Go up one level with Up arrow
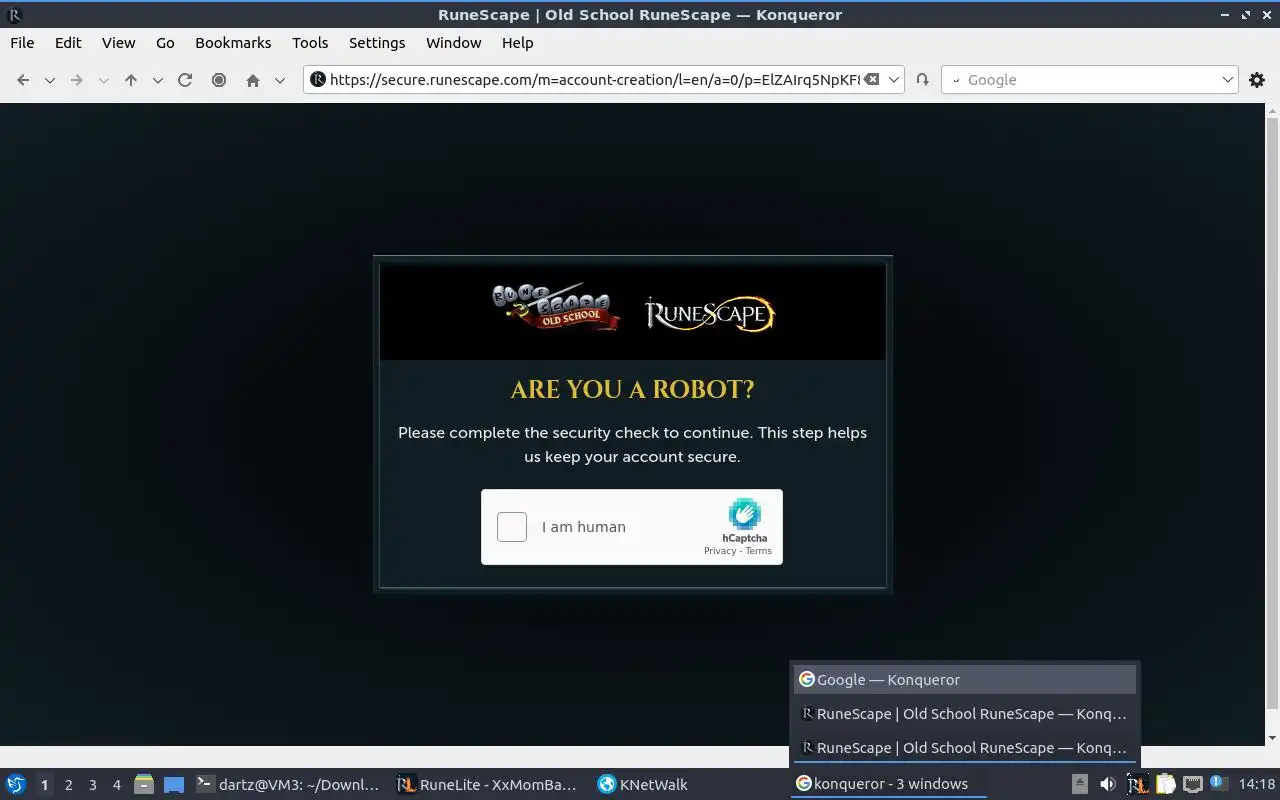The image size is (1280, 800). (x=131, y=80)
